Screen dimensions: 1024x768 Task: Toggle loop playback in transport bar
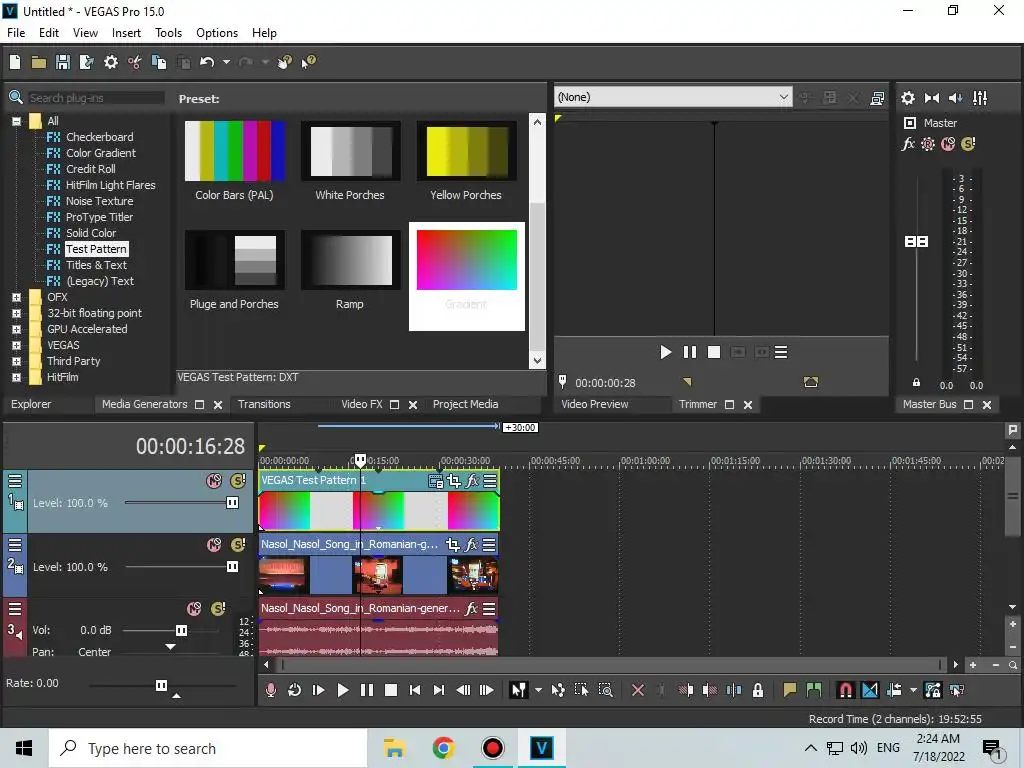295,690
